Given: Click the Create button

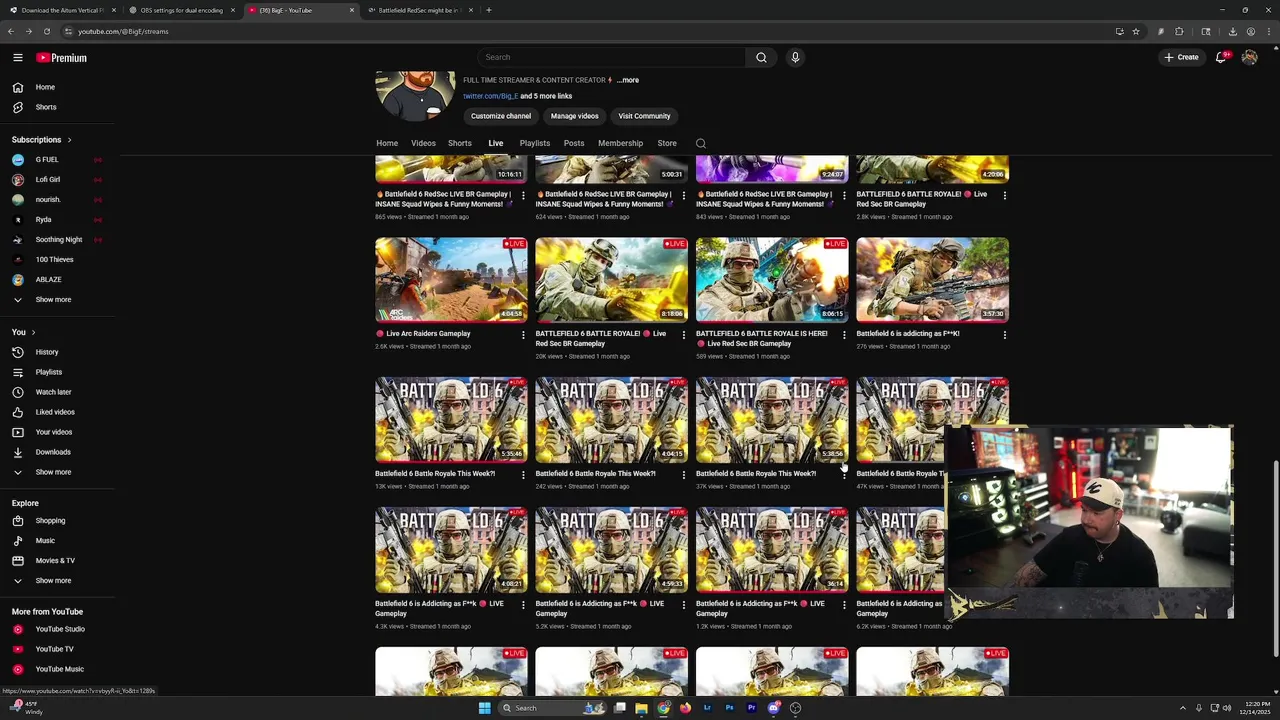Looking at the screenshot, I should [x=1181, y=57].
